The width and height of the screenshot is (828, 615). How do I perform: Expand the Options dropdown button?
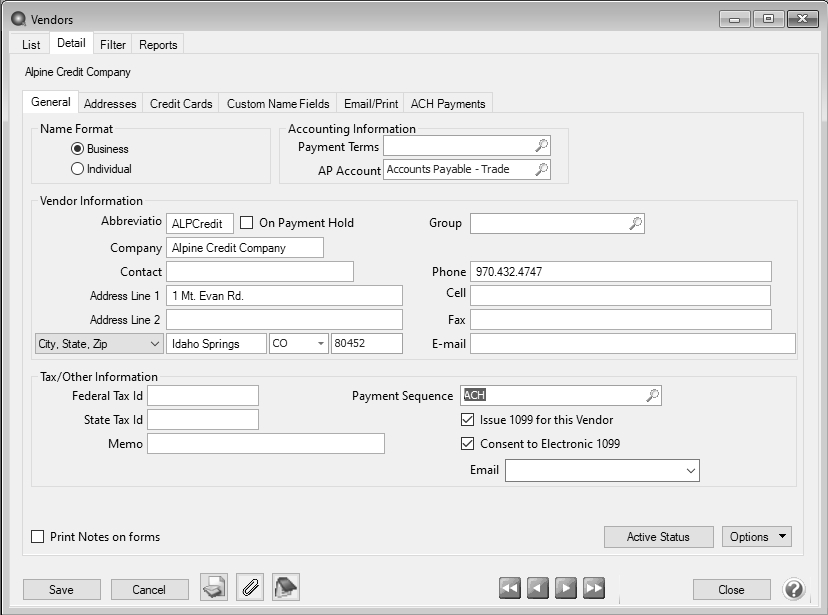click(757, 537)
